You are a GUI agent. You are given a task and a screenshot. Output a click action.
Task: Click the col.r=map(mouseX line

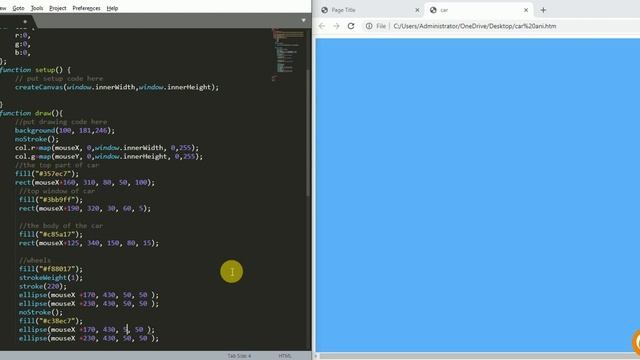tap(107, 148)
